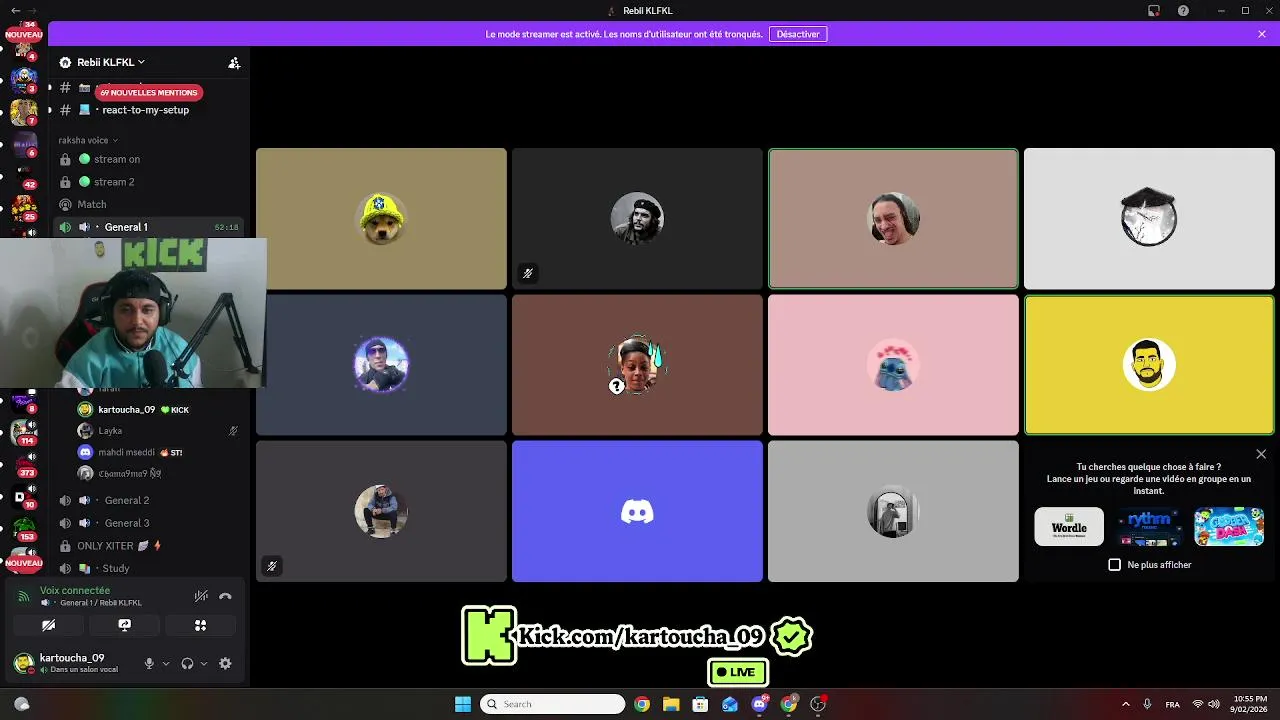Screen dimensions: 1280x720
Task: Open the help icon in title bar
Action: [x=1183, y=11]
